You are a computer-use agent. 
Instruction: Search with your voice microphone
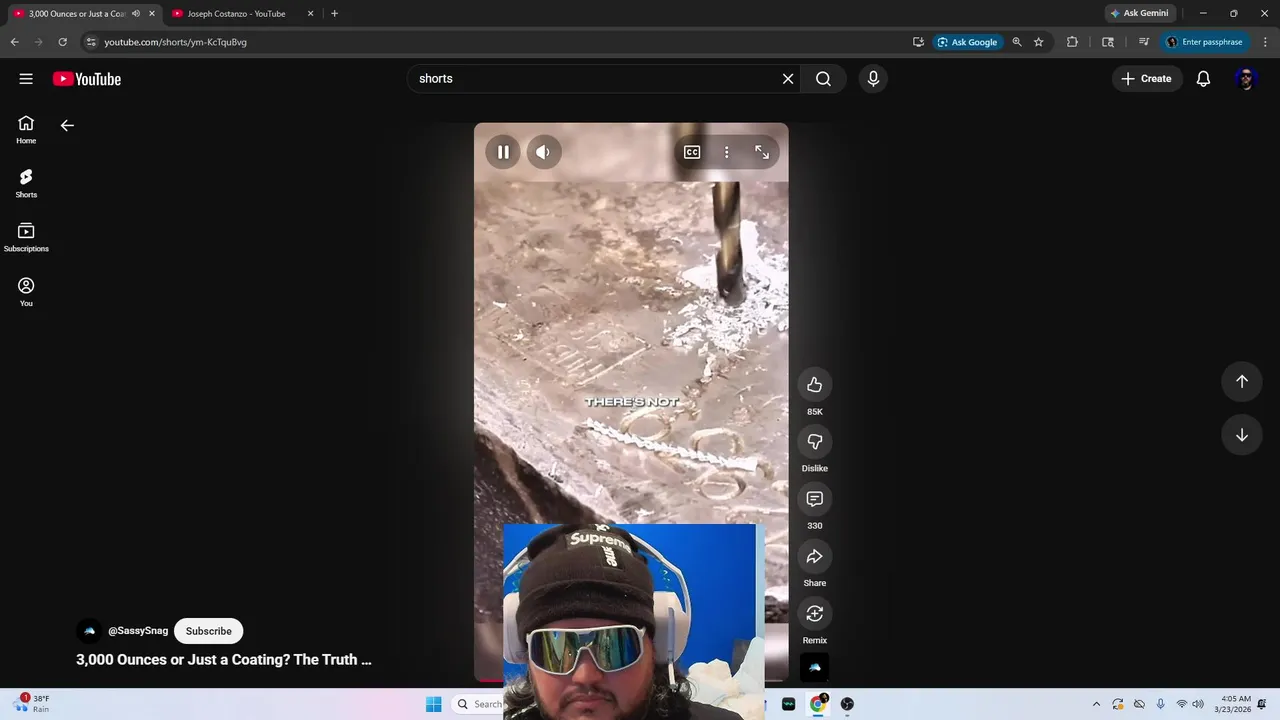[x=873, y=79]
